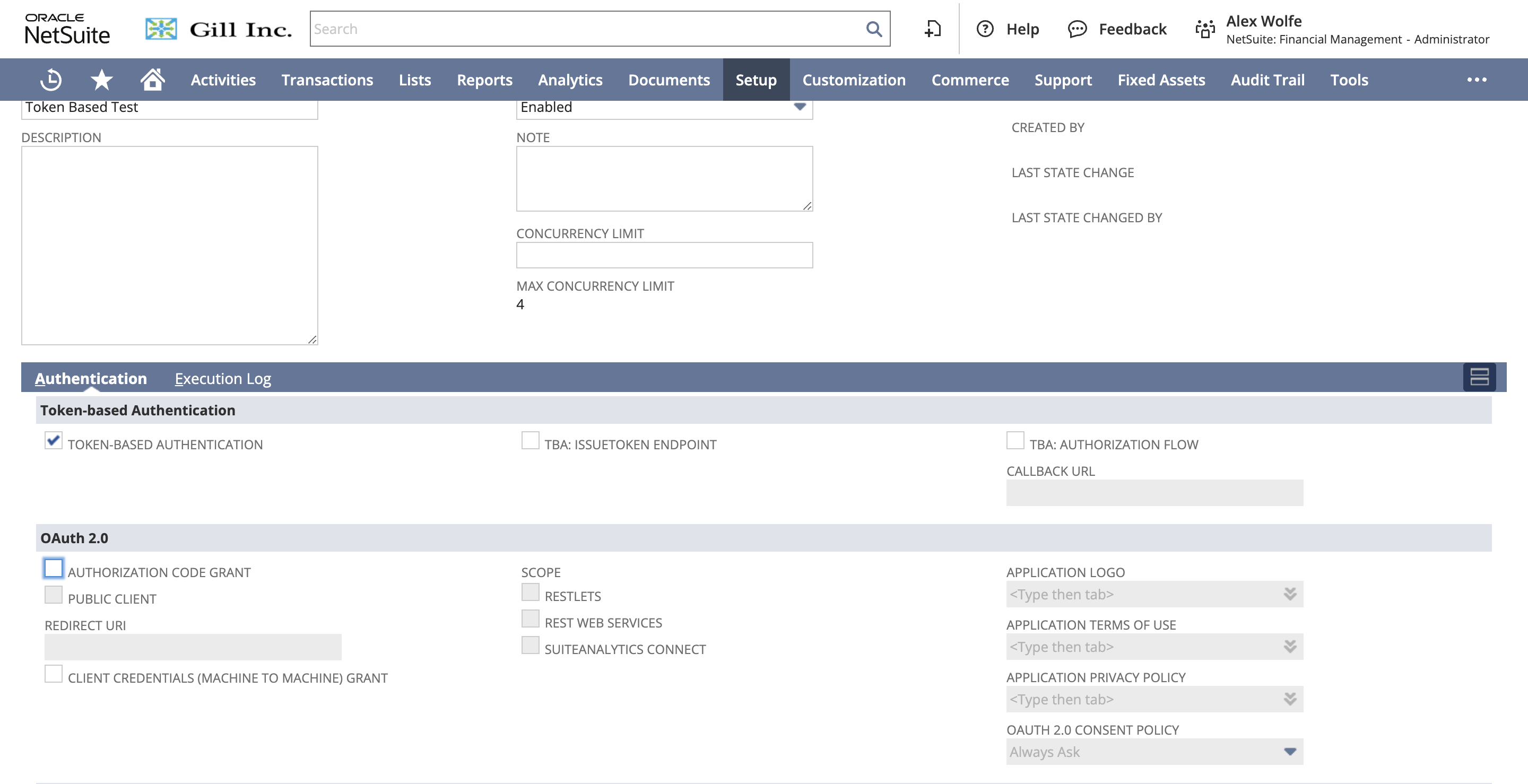This screenshot has height=784, width=1528.
Task: Open the overflow ellipsis navigation menu
Action: [x=1478, y=80]
